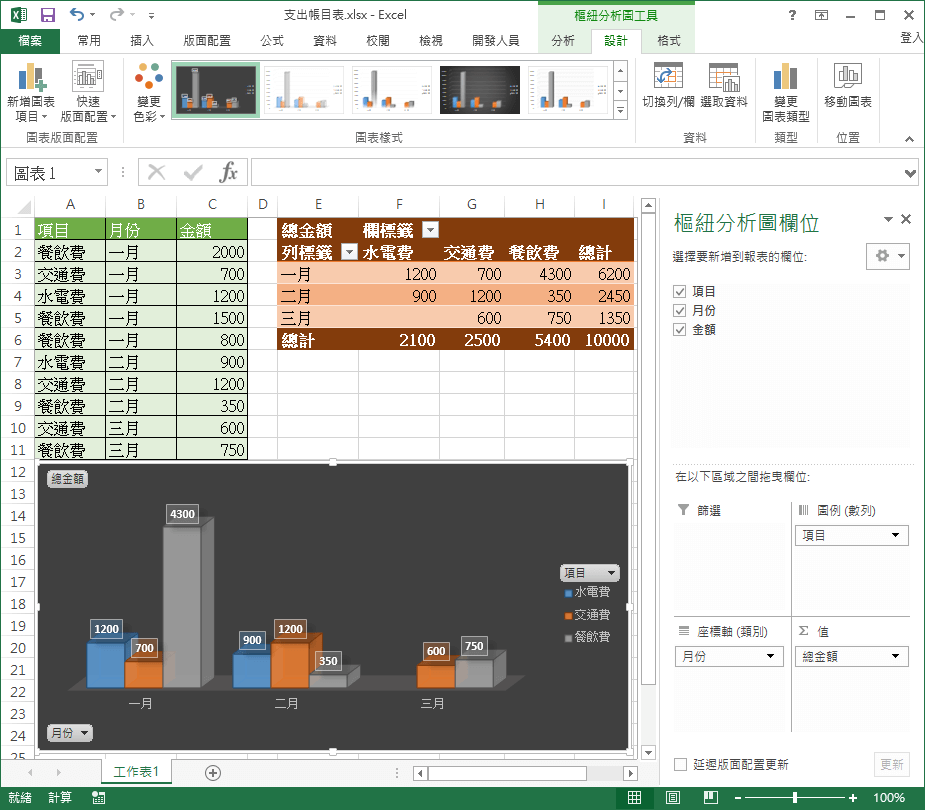Click the 切換列/欄 (Switch Row/Column) icon

(x=667, y=78)
